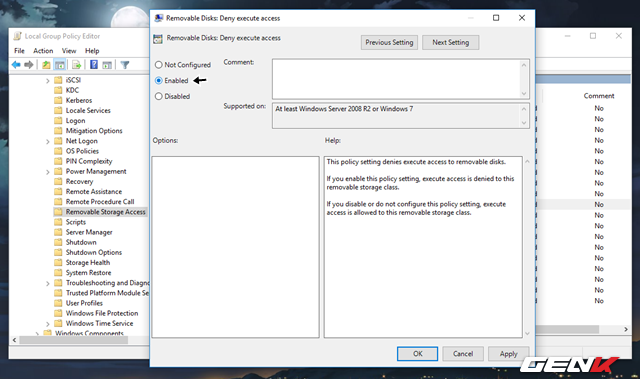Image resolution: width=640 pixels, height=379 pixels.
Task: Click the KDC folder icon
Action: click(x=58, y=90)
